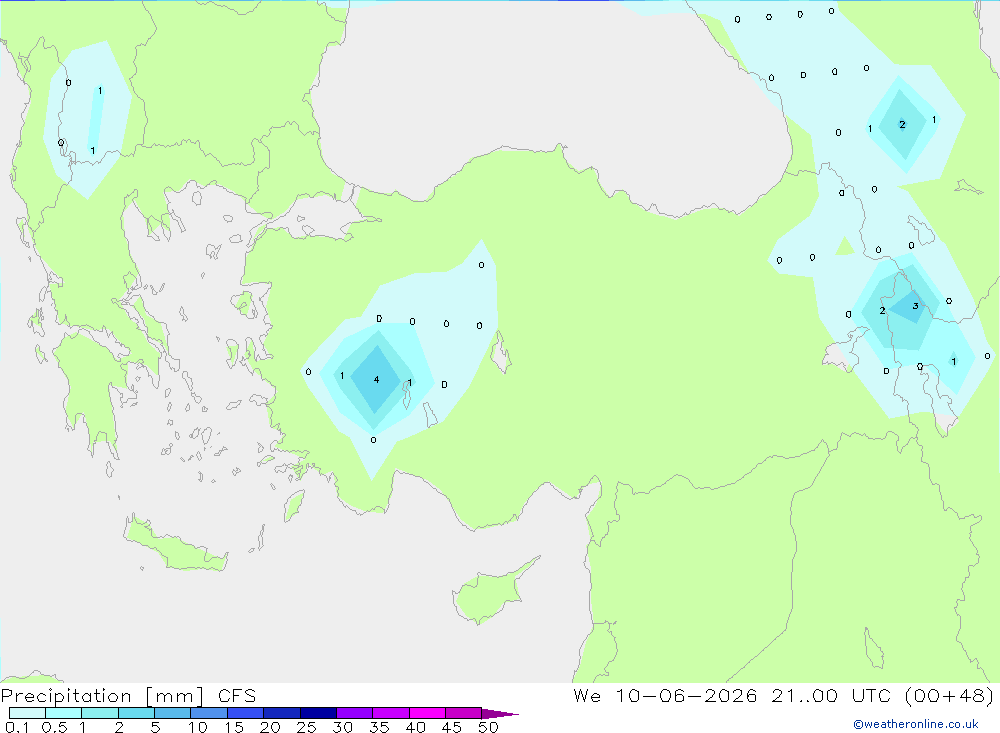
Task: Select the 15–20 mm legend color swatch
Action: point(246,713)
